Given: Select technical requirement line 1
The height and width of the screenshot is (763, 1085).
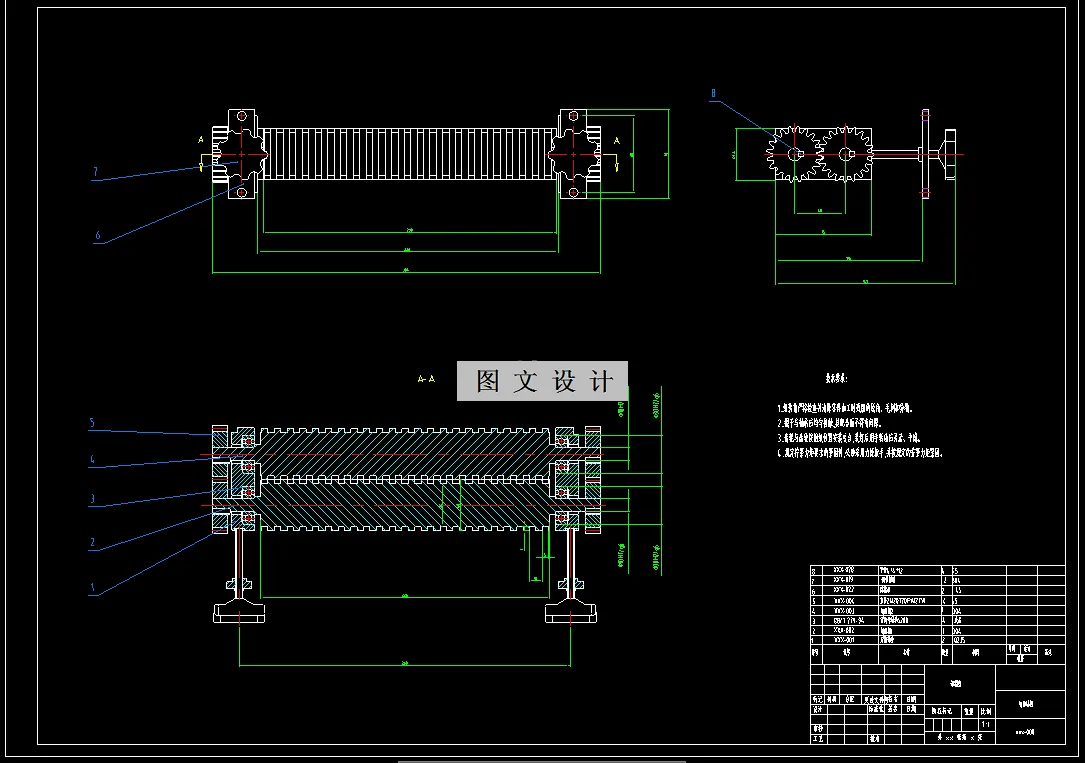Looking at the screenshot, I should point(845,408).
